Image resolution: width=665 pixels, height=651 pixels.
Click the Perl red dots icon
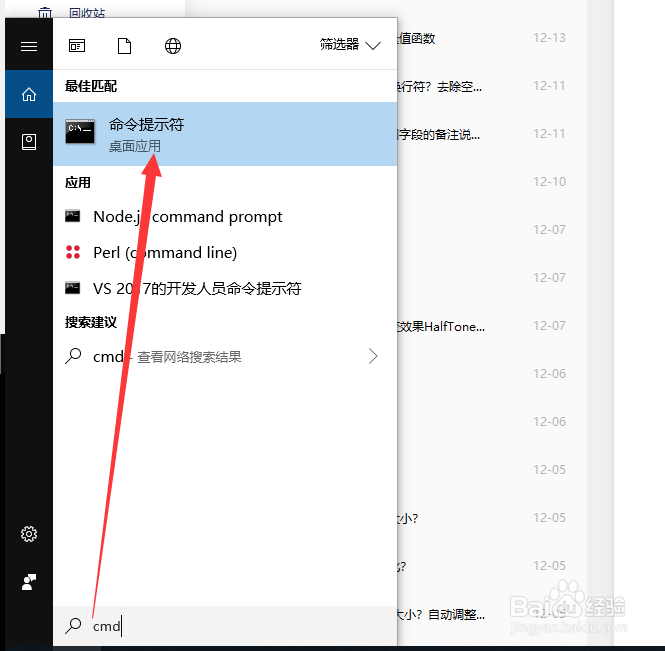point(73,252)
